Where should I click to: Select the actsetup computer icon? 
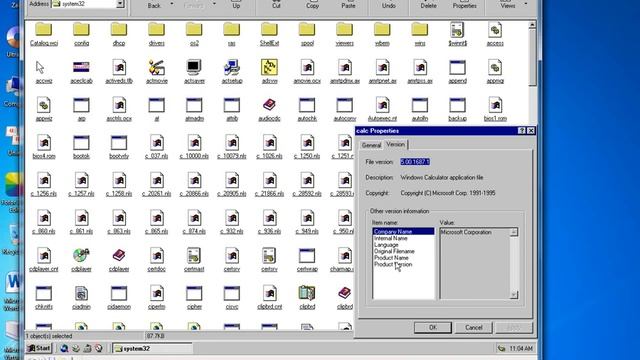click(232, 67)
